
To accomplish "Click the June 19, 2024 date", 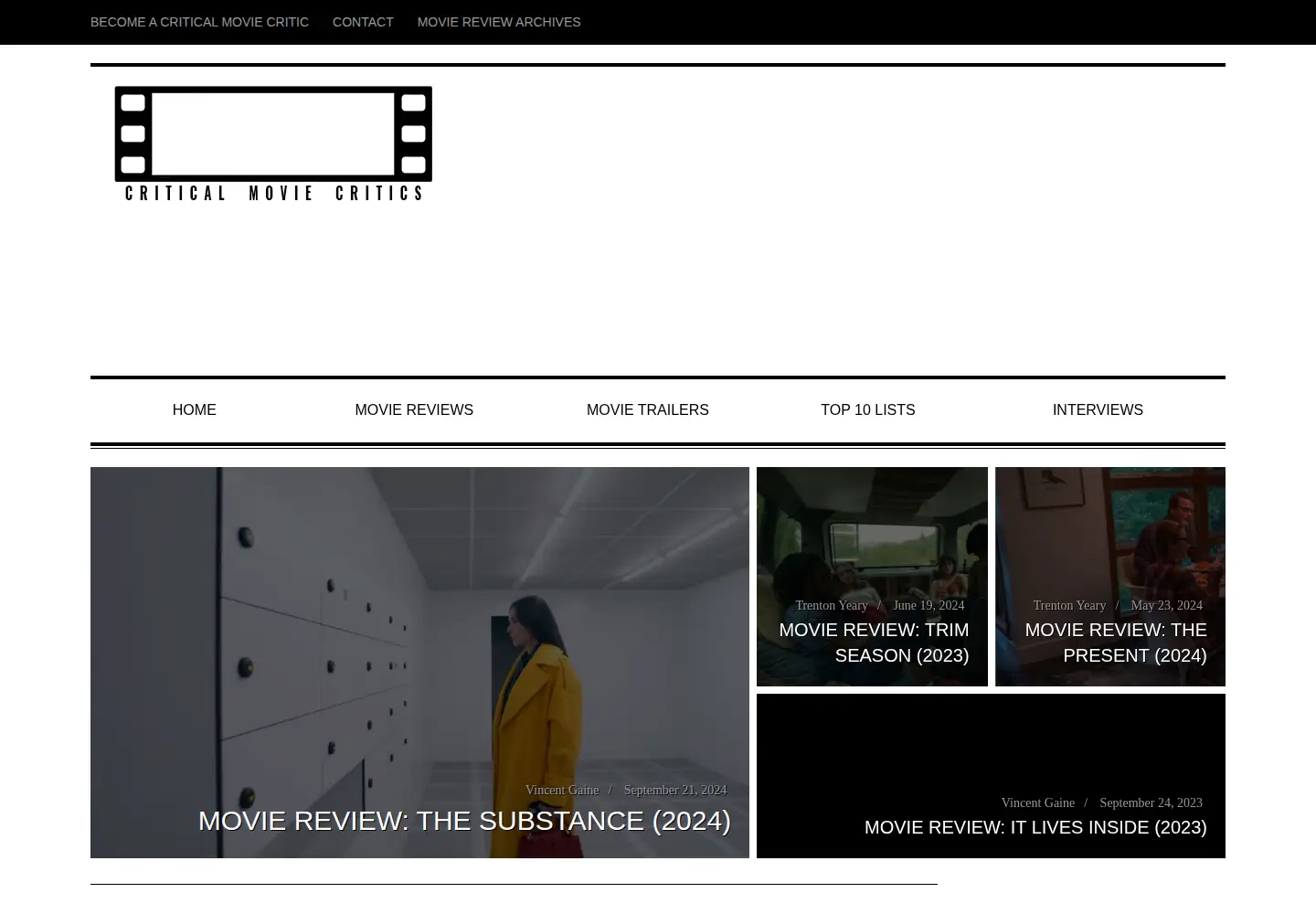I will 929,606.
